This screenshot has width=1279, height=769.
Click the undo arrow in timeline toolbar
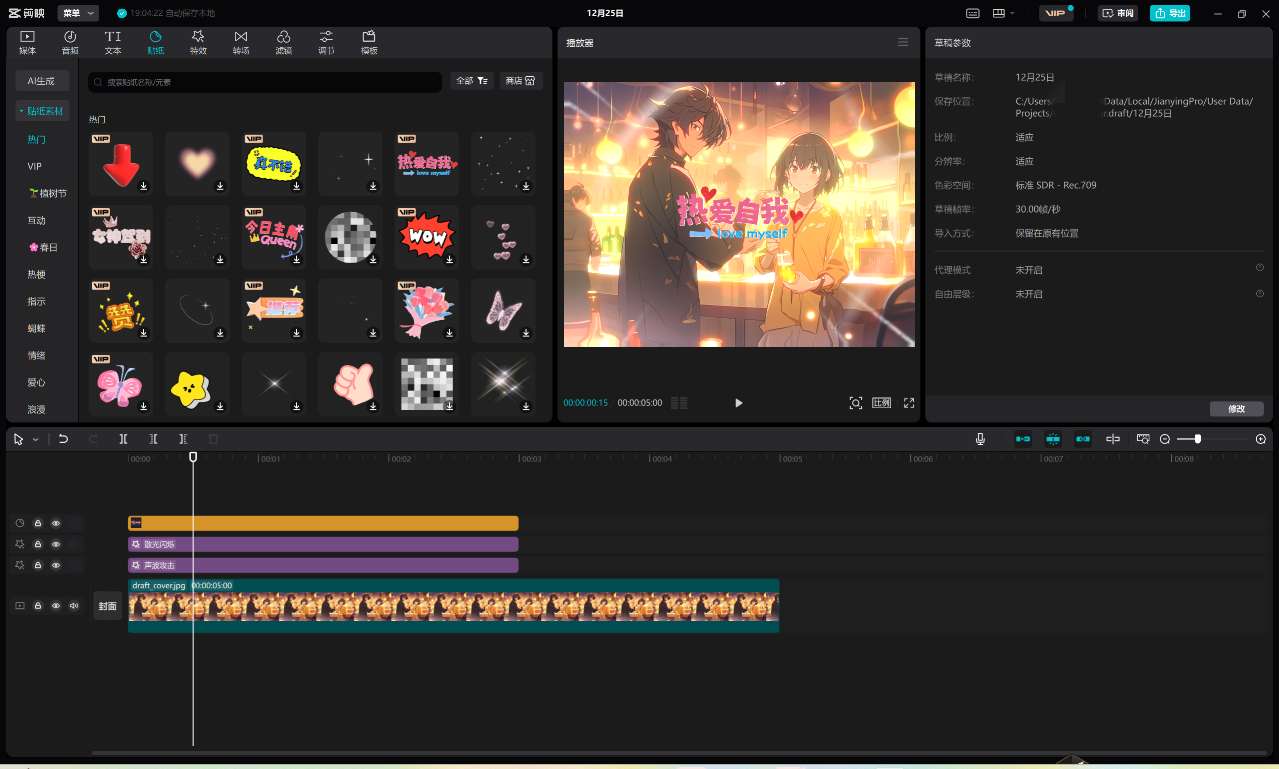click(64, 439)
